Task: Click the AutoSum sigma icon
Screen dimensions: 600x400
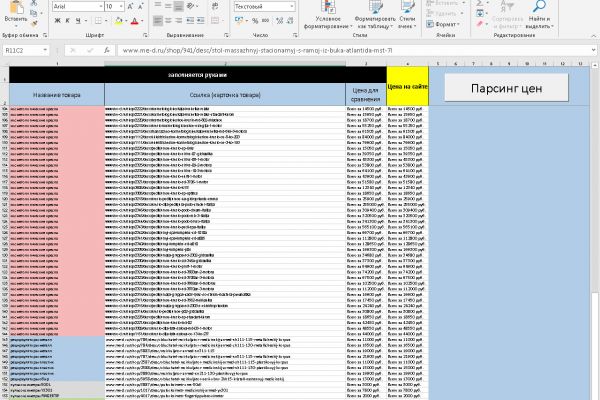Action: click(x=479, y=3)
